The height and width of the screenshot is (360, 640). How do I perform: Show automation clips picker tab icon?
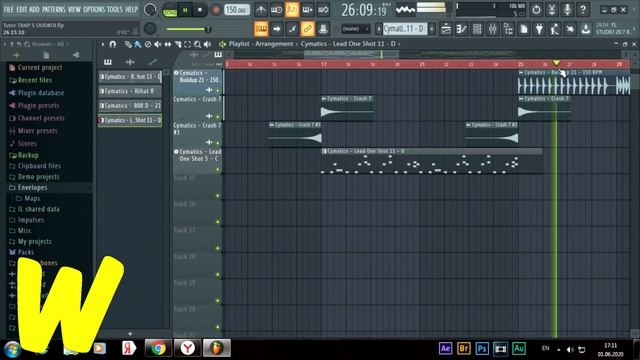click(152, 62)
